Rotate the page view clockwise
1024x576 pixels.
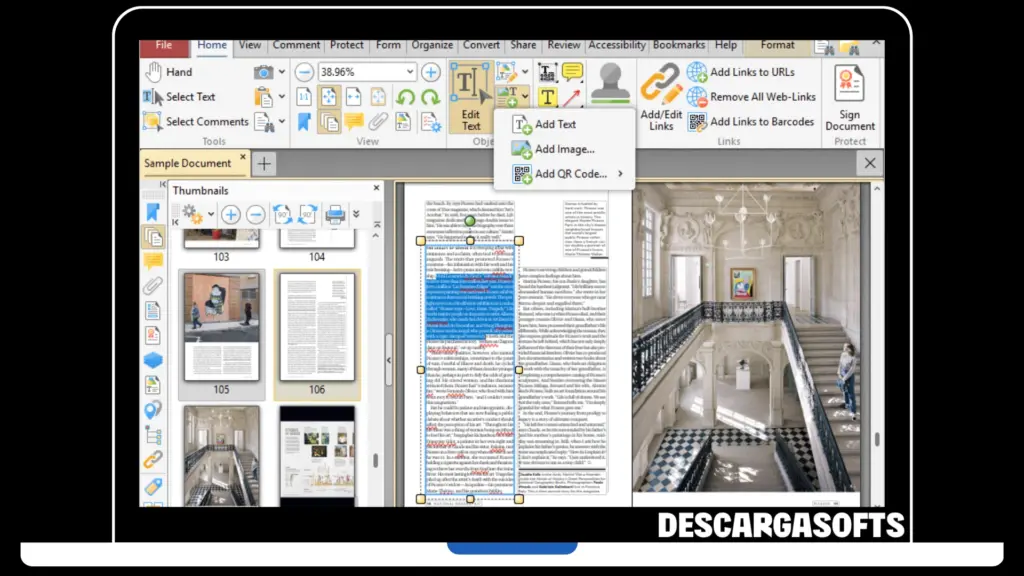(431, 96)
